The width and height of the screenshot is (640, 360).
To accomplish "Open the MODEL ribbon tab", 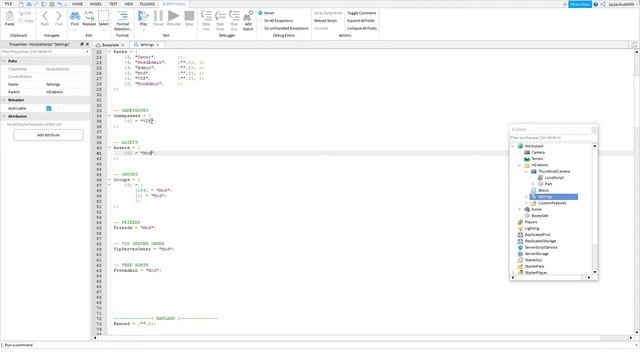I will [x=96, y=4].
